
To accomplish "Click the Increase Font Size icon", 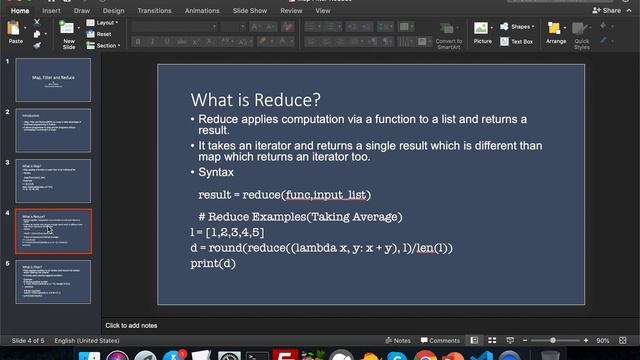I will pos(255,27).
